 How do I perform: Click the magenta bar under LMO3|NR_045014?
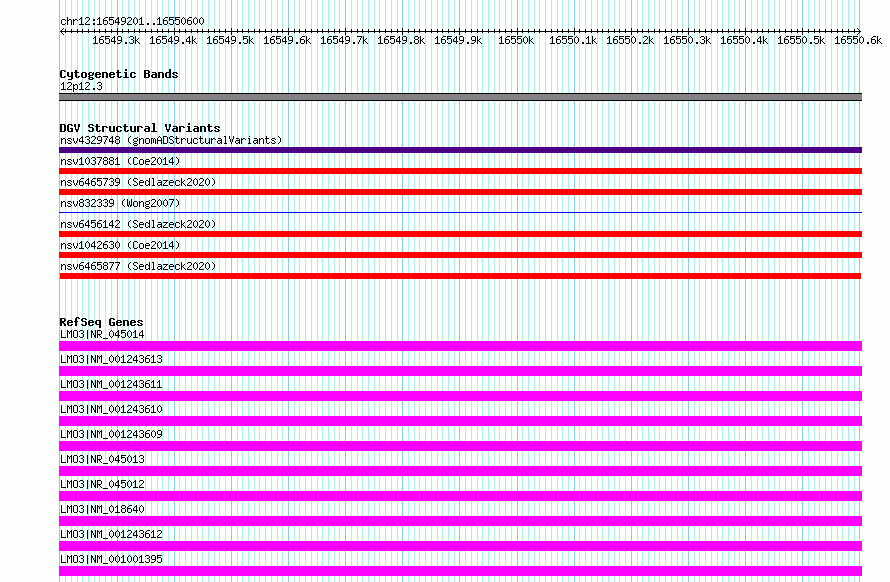460,346
